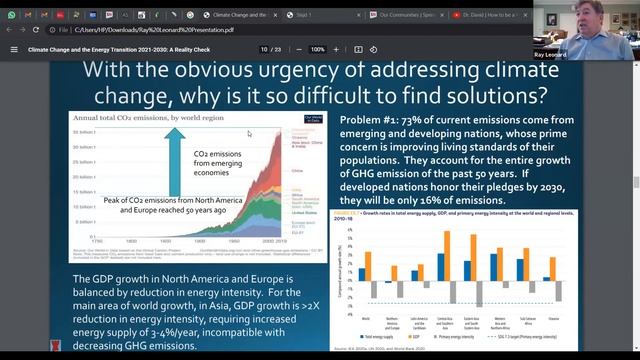This screenshot has width=640, height=360.
Task: Click the red pinned tab after Gmail tabs
Action: click(x=60, y=15)
